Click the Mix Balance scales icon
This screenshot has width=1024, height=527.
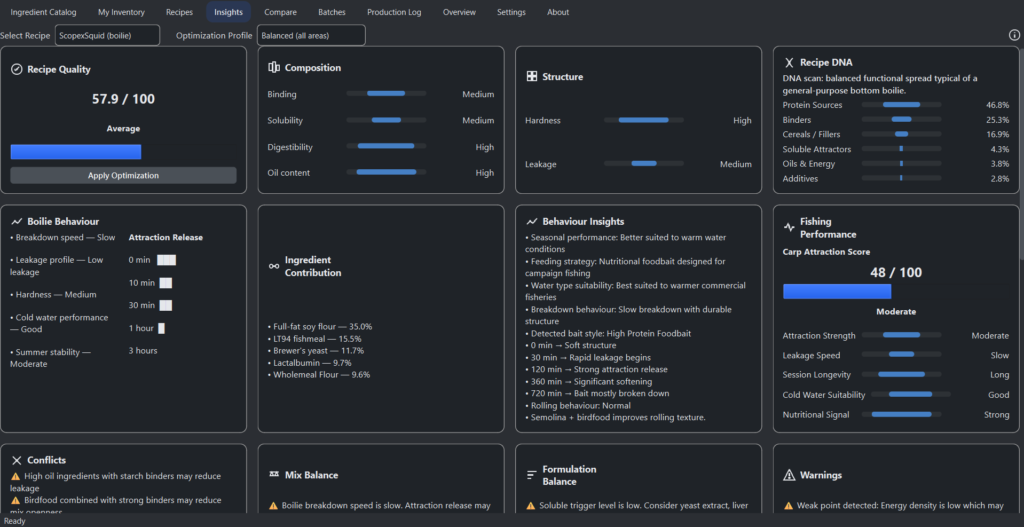click(x=274, y=475)
